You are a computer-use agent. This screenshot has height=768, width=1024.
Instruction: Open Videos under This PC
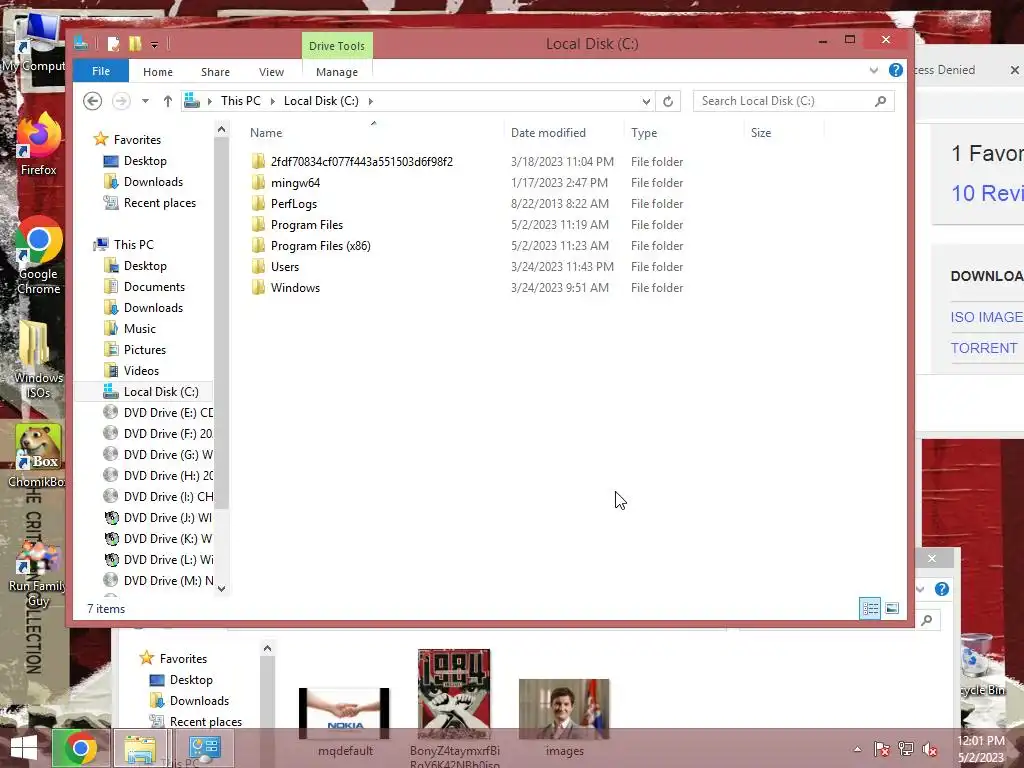pos(141,370)
